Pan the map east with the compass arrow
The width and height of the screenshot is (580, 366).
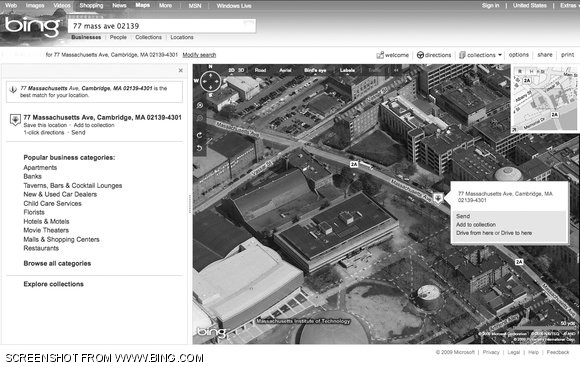coord(217,81)
